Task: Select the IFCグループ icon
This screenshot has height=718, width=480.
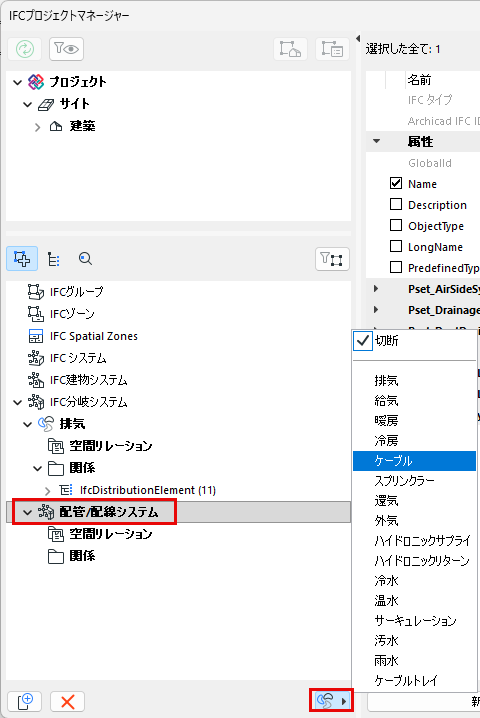Action: tap(36, 291)
